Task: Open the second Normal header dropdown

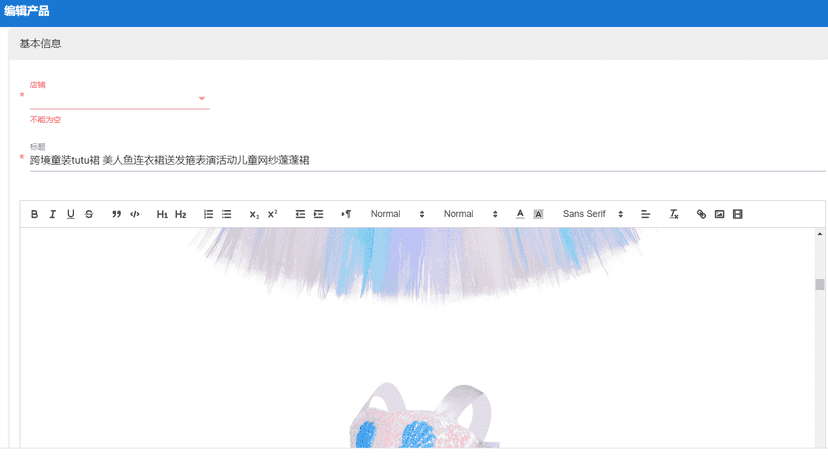Action: tap(470, 214)
